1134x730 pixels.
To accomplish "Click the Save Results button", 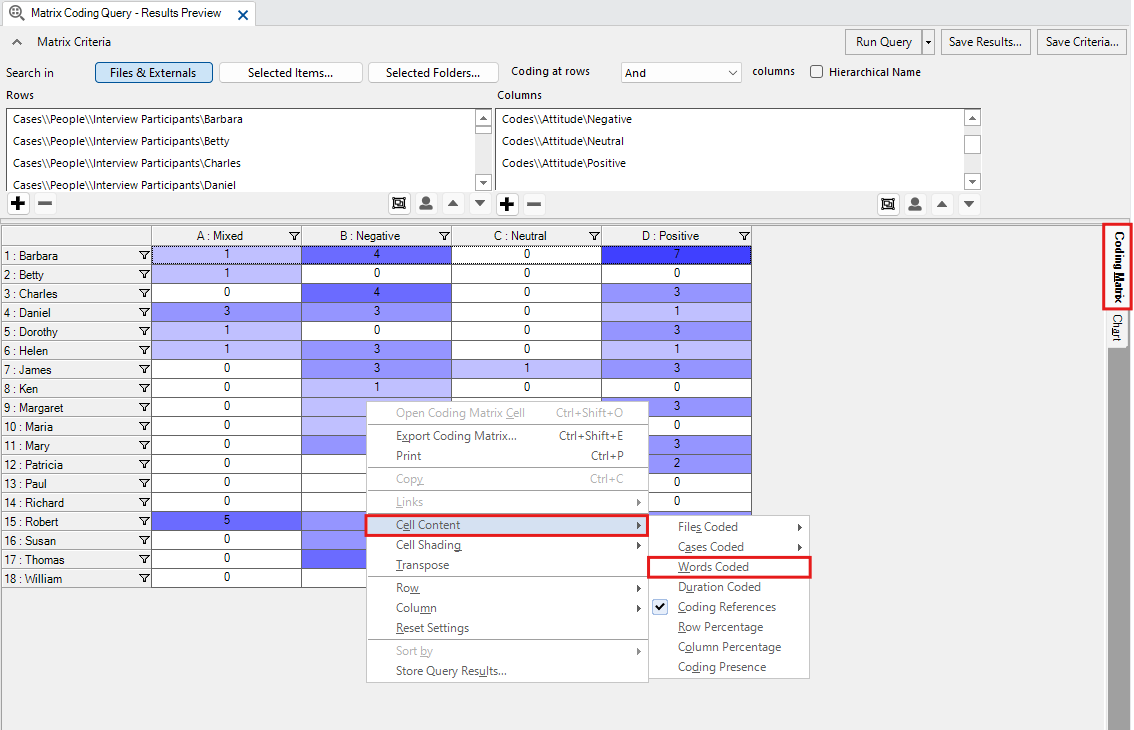I will 985,42.
